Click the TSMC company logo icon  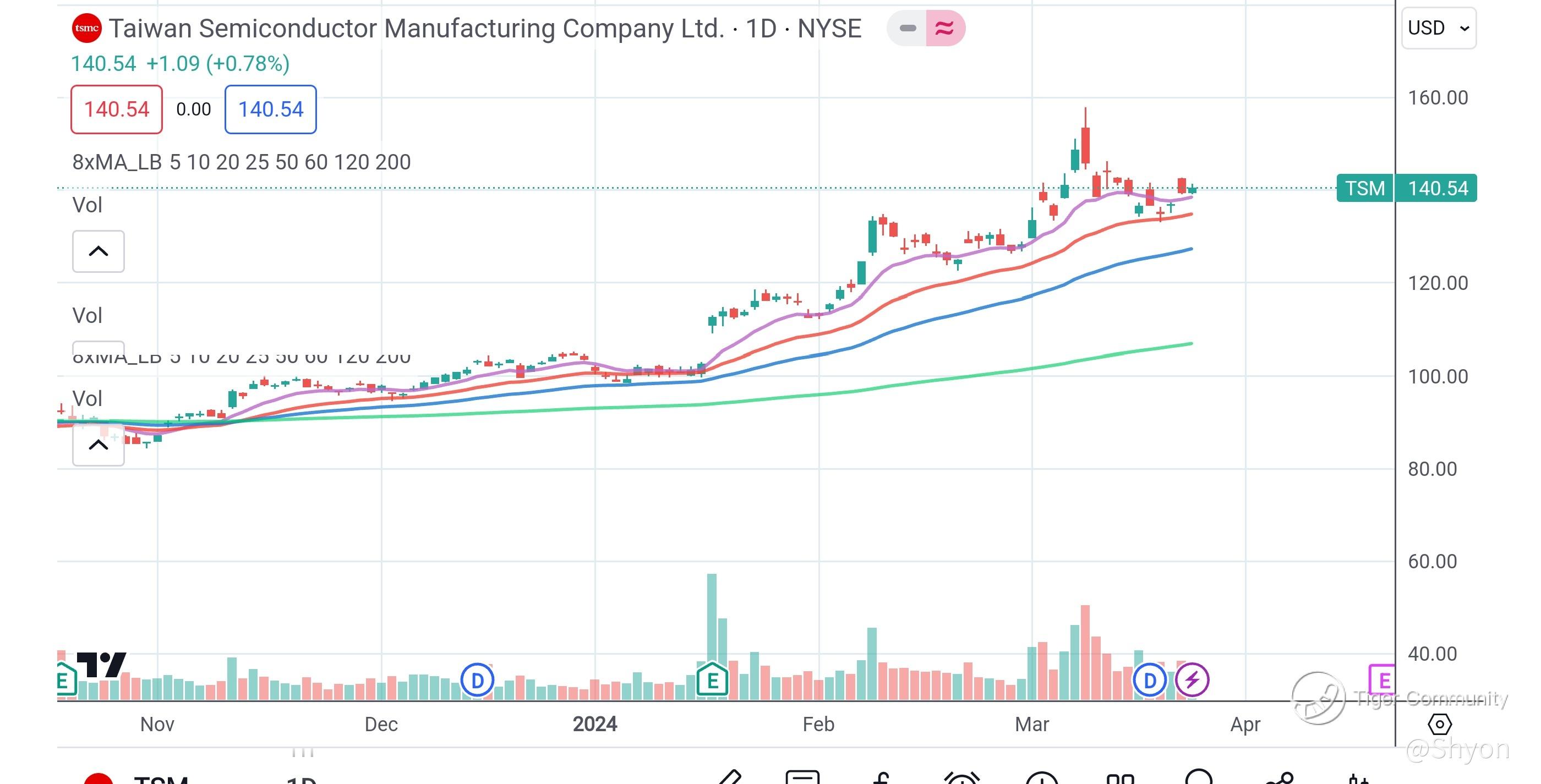(x=87, y=28)
